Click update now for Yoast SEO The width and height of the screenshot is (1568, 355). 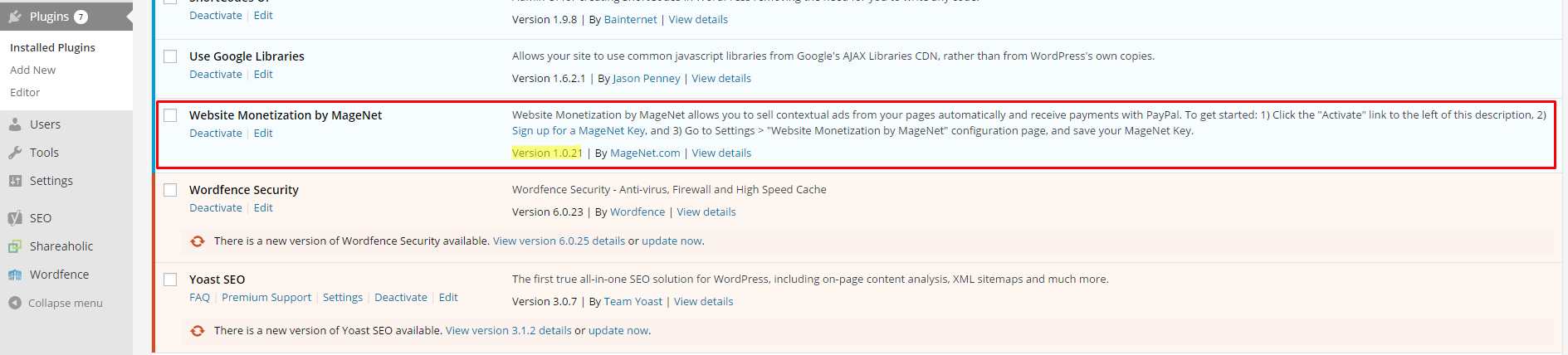618,330
